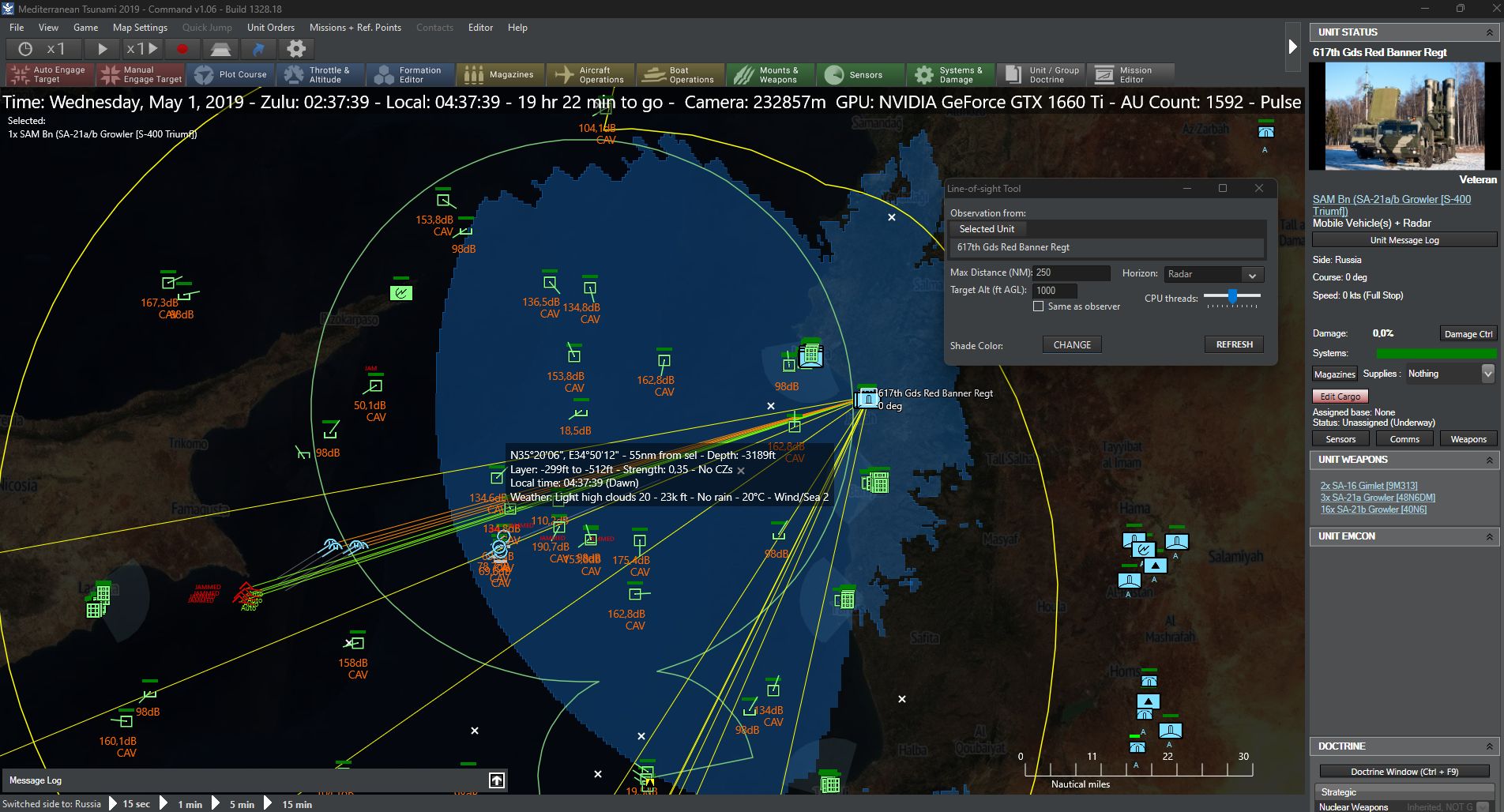Click the S-400 unit photo thumbnail

click(1403, 116)
